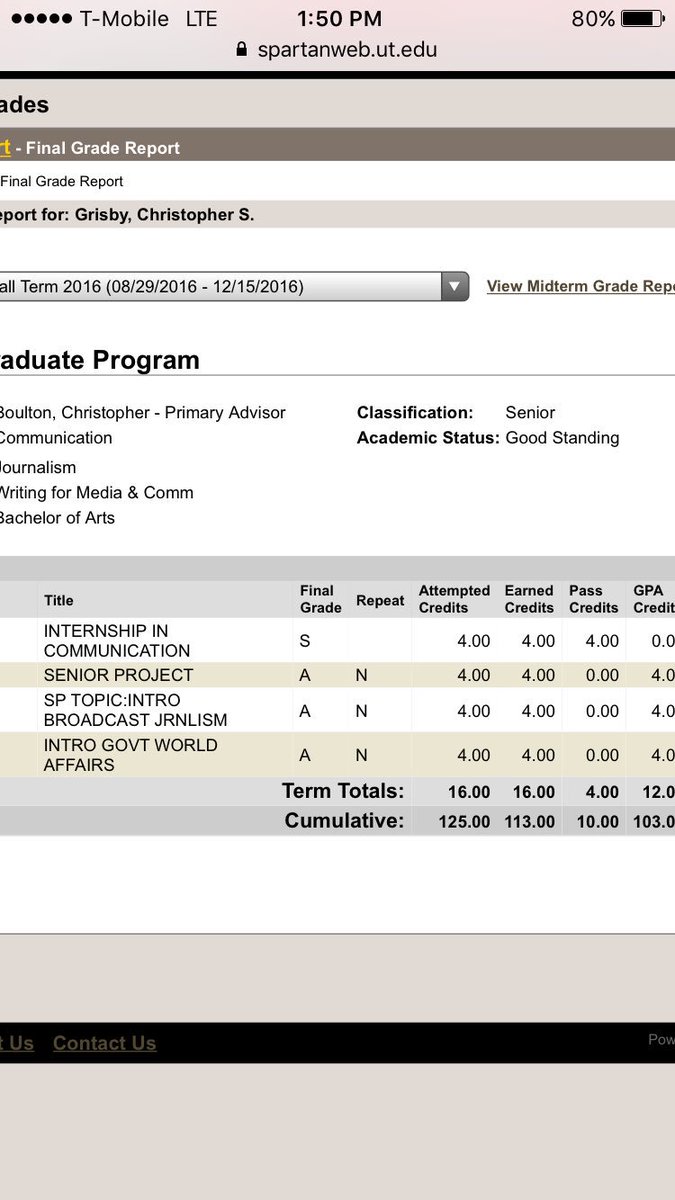
Task: Select SENIOR PROJECT course title
Action: click(118, 675)
